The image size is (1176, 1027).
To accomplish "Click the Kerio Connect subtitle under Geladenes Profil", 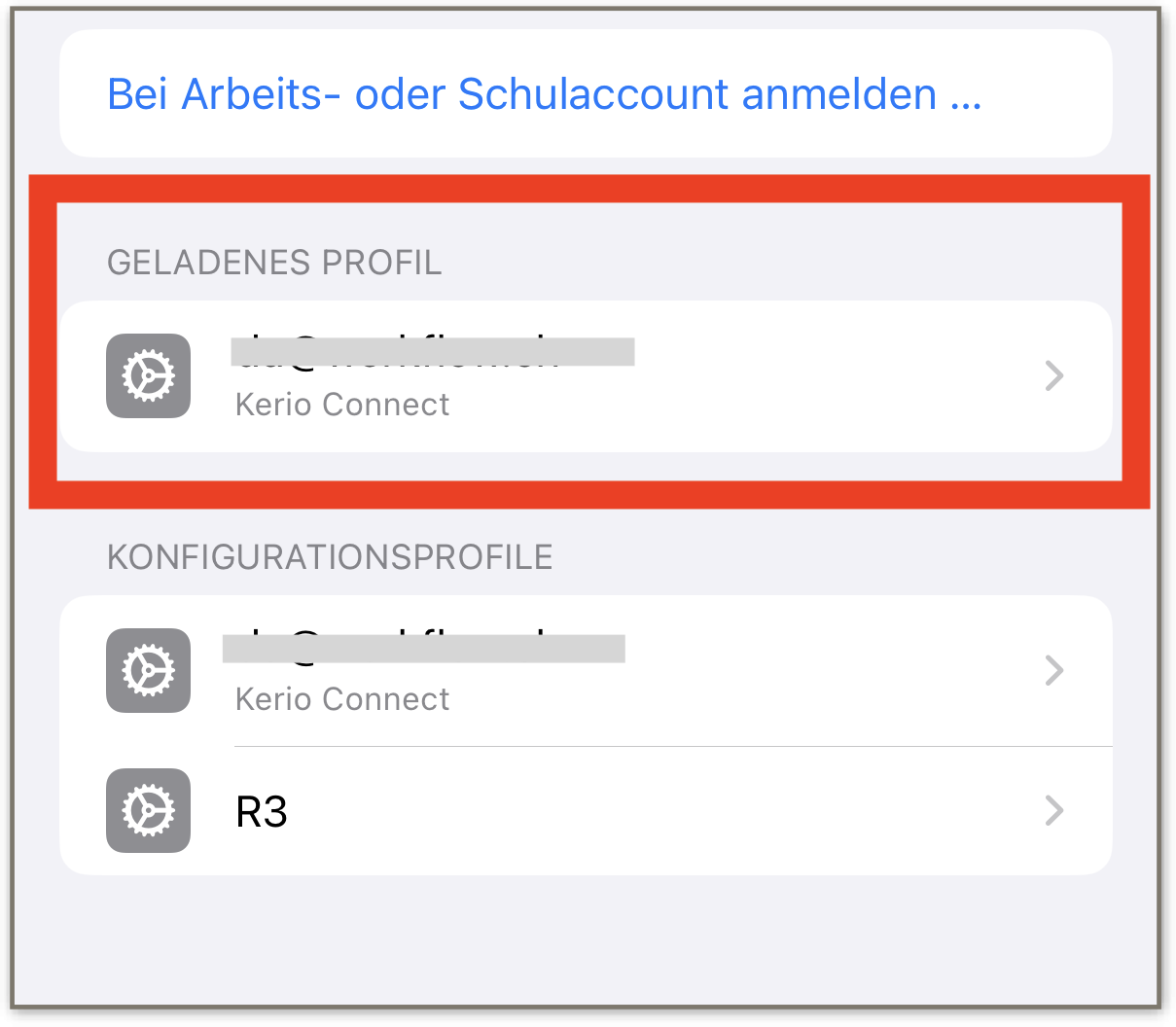I will coord(342,405).
